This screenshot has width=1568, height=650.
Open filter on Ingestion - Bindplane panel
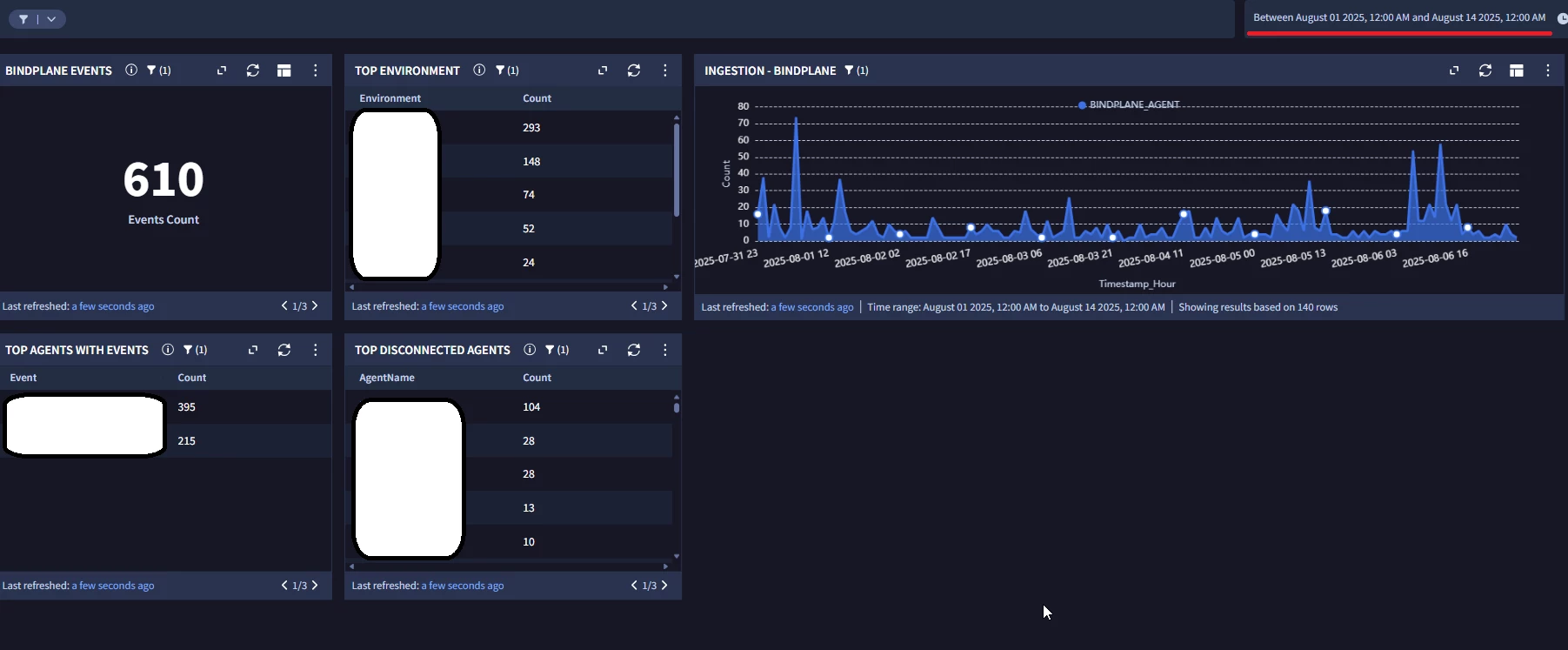[857, 70]
